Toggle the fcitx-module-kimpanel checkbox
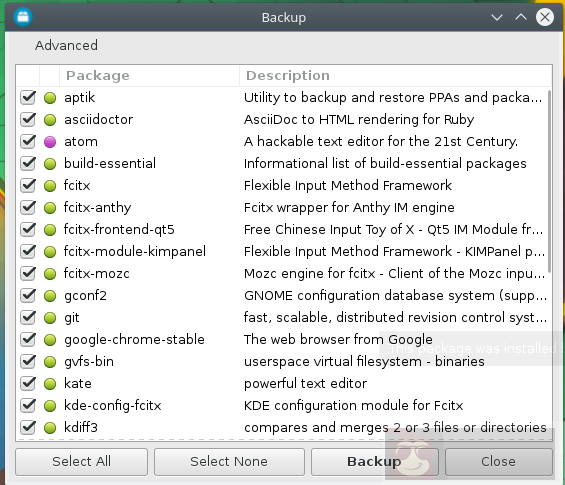 (28, 251)
